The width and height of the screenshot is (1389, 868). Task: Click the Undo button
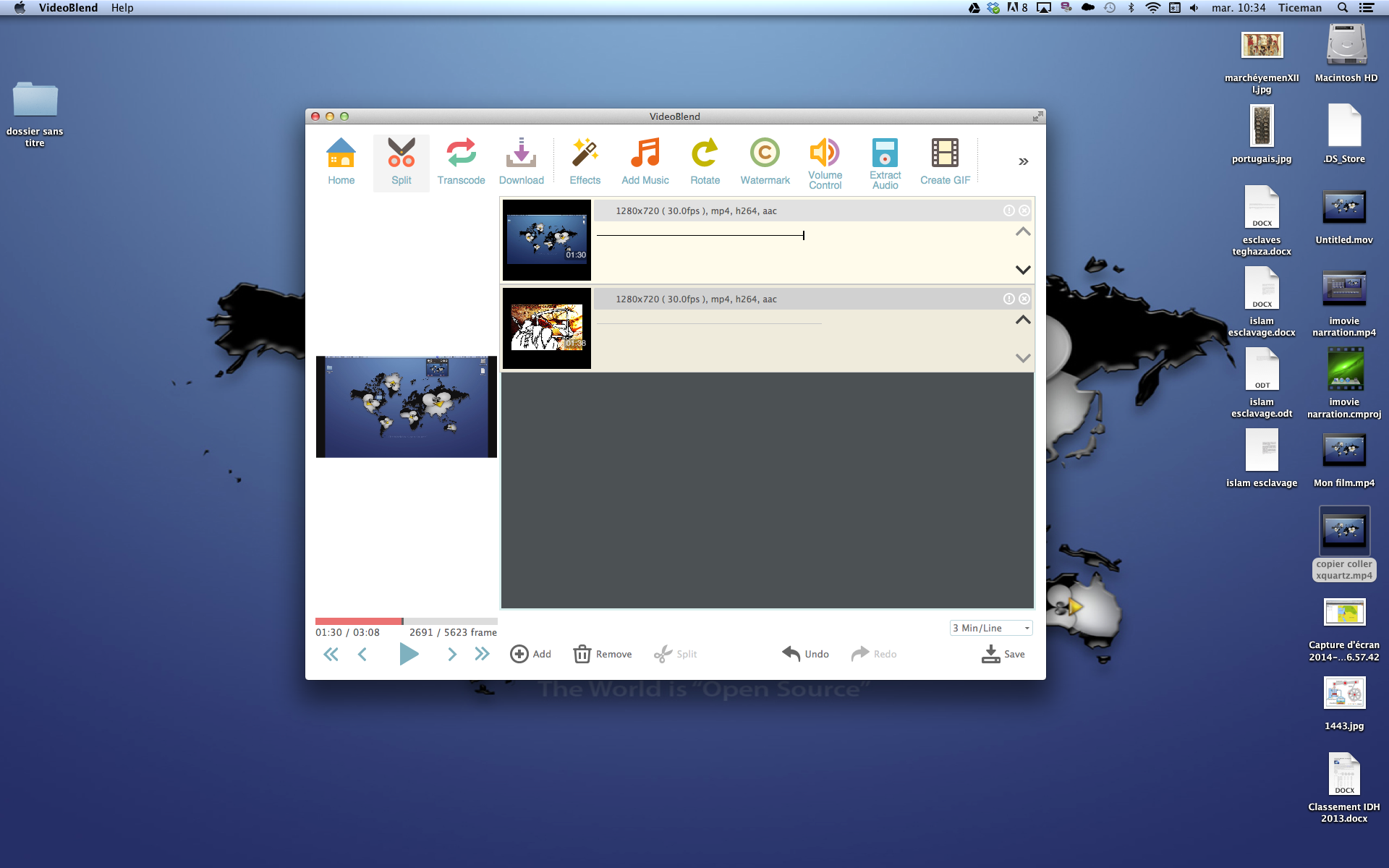click(805, 654)
